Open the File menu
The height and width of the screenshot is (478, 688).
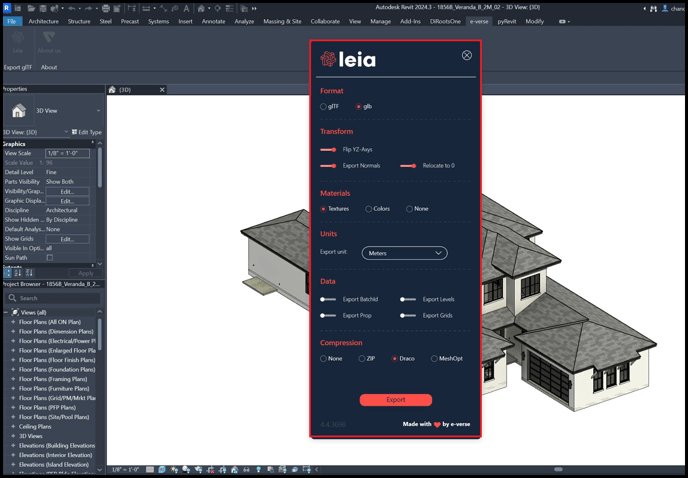click(12, 22)
